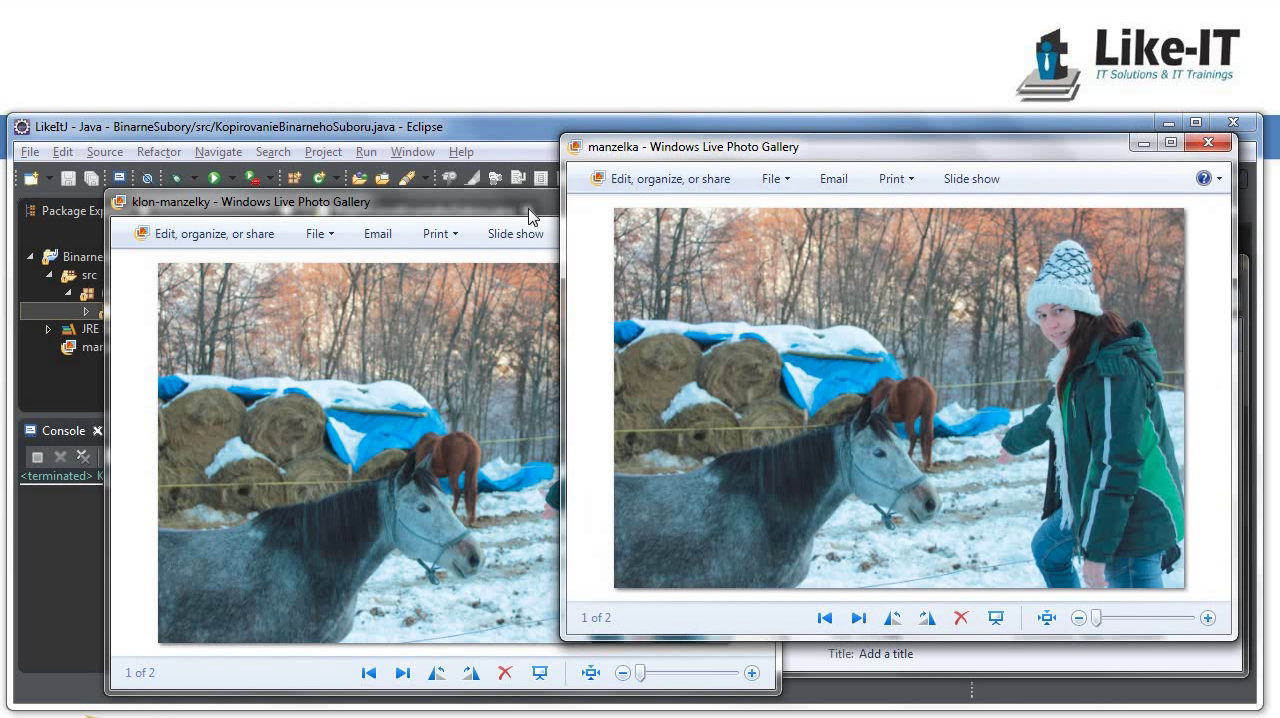Open File dropdown in klon-manzelky window
The image size is (1280, 718).
[320, 234]
